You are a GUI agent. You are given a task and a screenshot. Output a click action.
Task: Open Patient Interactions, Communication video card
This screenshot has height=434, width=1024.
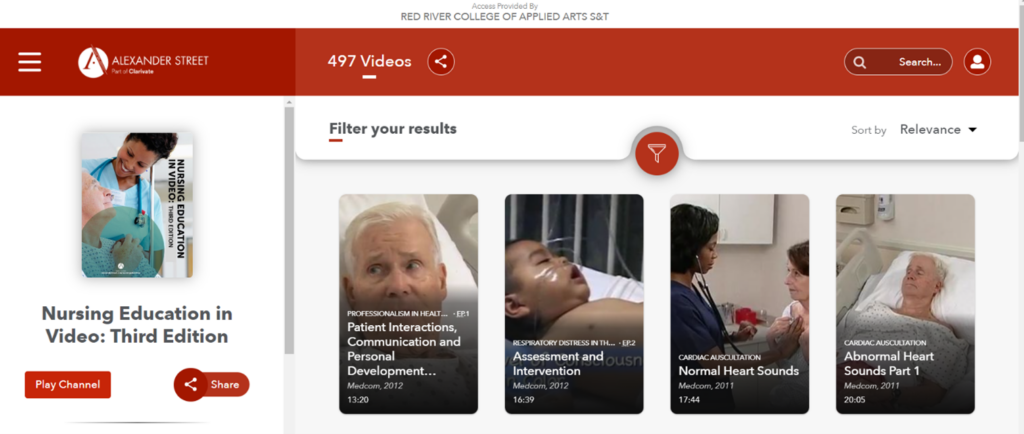(x=408, y=304)
